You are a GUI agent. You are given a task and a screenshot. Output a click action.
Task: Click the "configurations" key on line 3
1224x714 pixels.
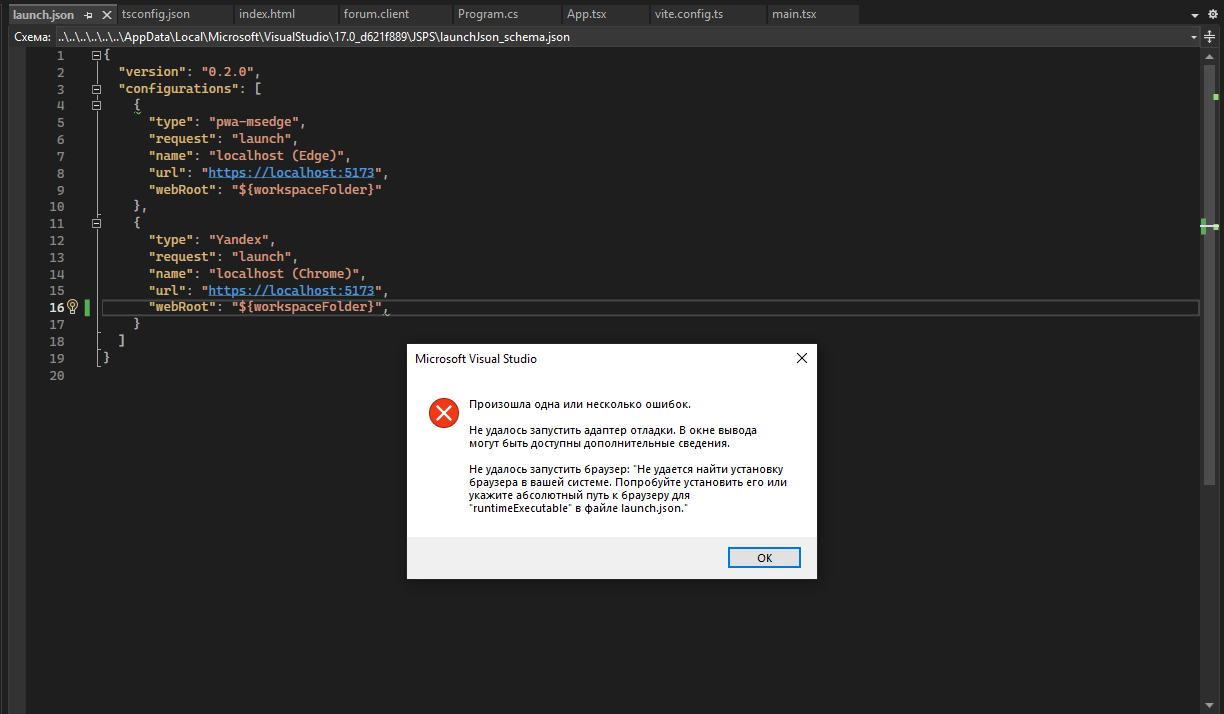pyautogui.click(x=176, y=89)
